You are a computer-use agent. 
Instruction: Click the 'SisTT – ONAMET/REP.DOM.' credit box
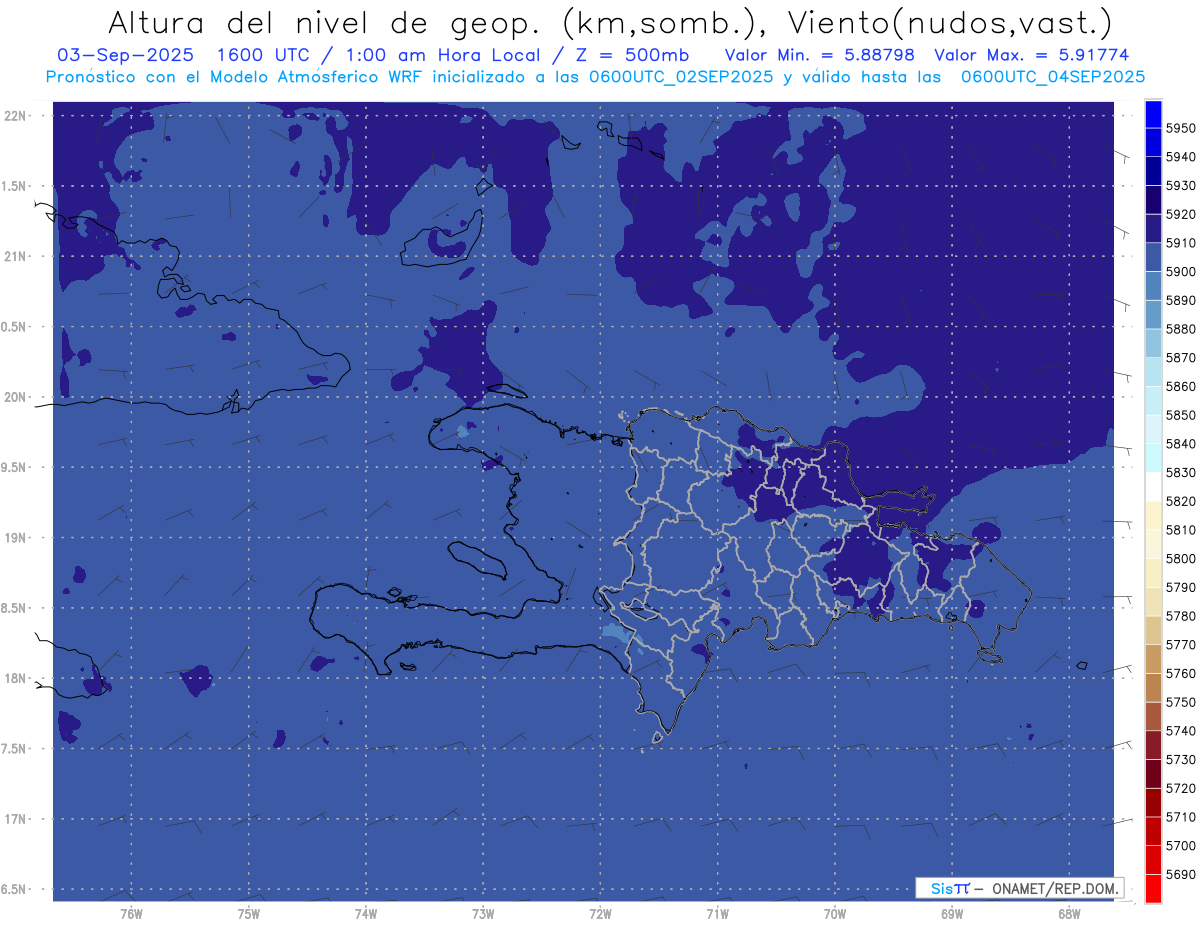(x=1020, y=888)
